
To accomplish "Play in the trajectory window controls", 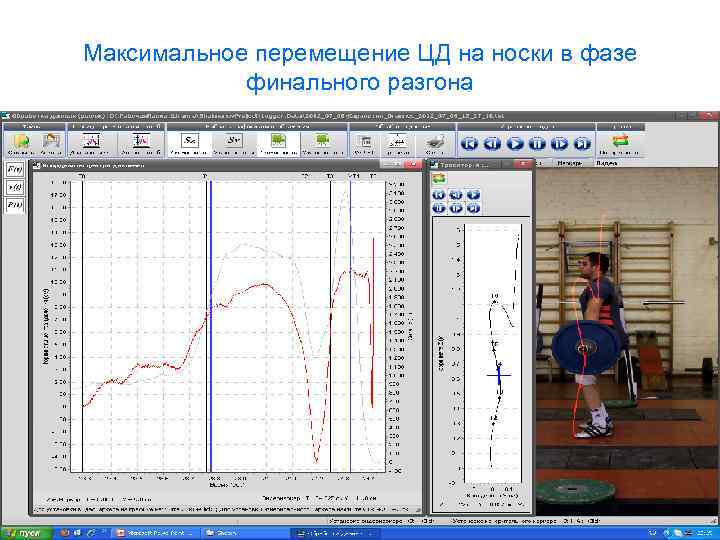I will (473, 195).
